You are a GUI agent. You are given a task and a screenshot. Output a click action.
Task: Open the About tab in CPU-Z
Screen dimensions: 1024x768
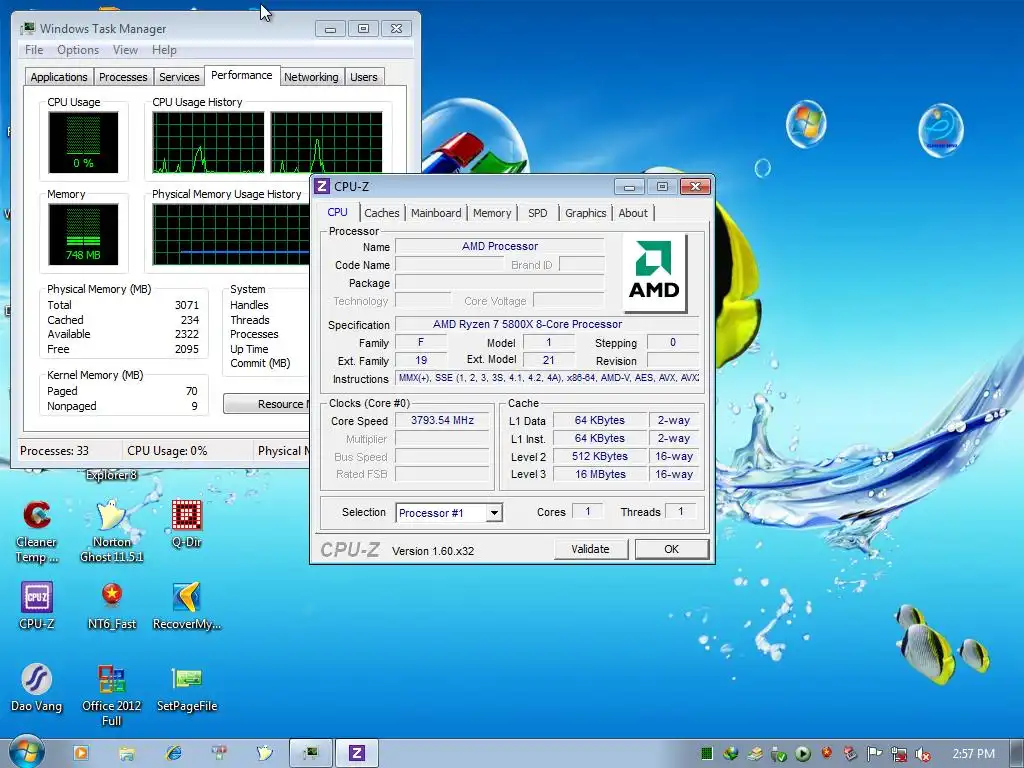(x=633, y=213)
